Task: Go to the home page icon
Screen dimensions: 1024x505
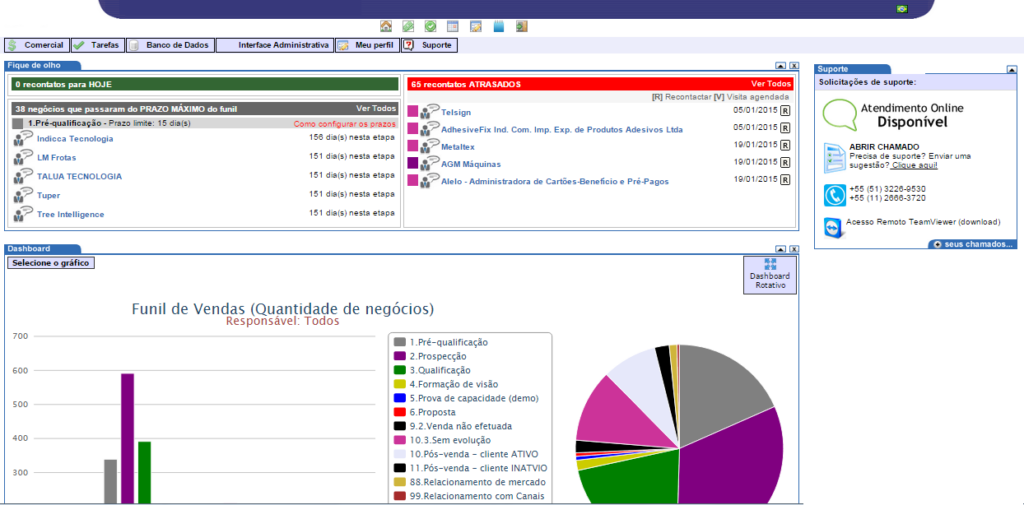Action: click(x=386, y=26)
